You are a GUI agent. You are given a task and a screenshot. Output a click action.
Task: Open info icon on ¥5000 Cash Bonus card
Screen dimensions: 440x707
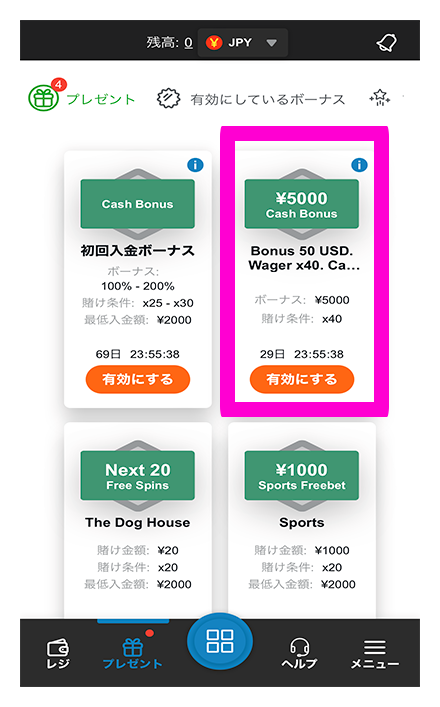click(359, 165)
